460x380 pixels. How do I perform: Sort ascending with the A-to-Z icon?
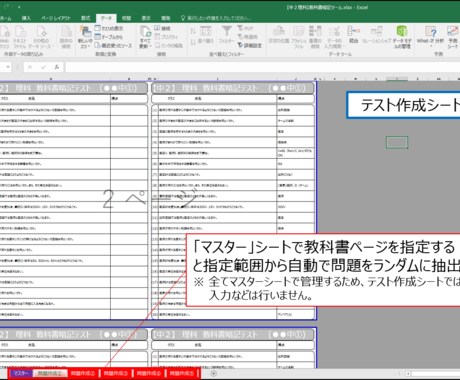[x=193, y=31]
